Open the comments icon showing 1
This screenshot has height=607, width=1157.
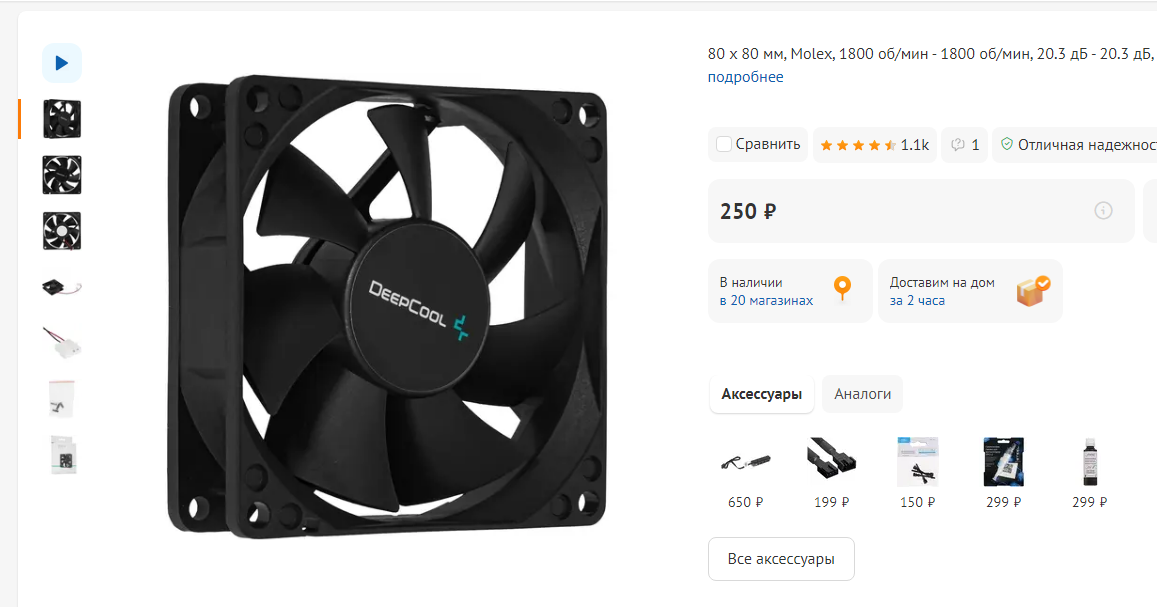pos(964,145)
